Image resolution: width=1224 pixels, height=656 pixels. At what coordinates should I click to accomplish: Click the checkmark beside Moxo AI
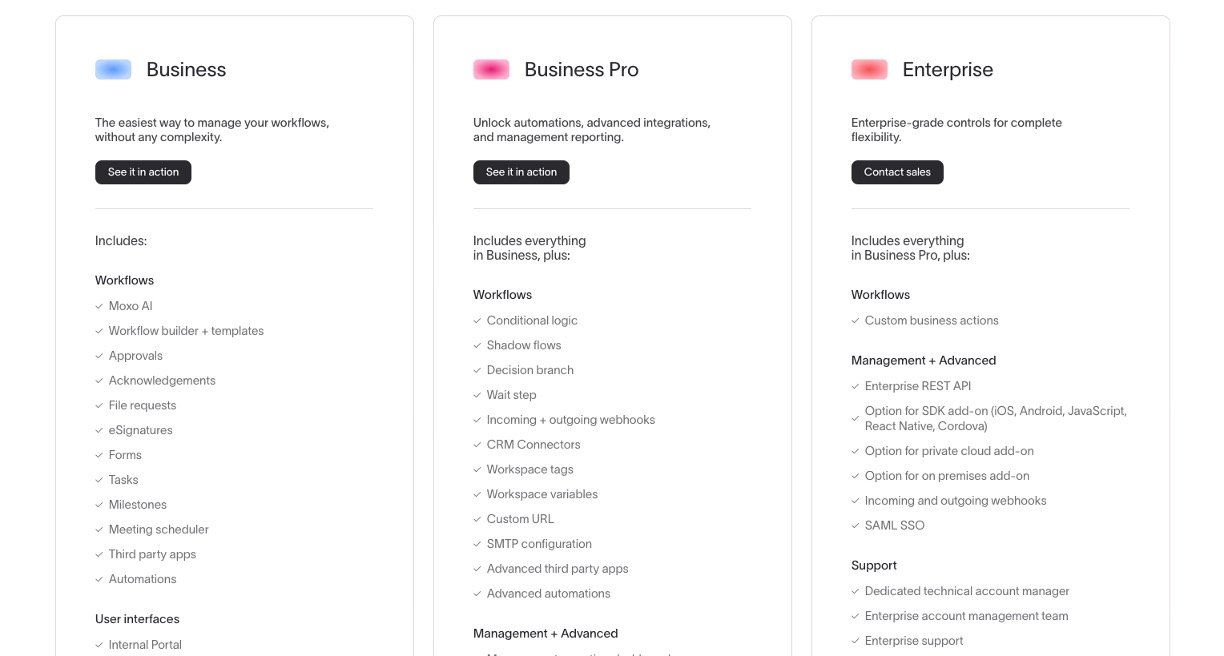(99, 306)
